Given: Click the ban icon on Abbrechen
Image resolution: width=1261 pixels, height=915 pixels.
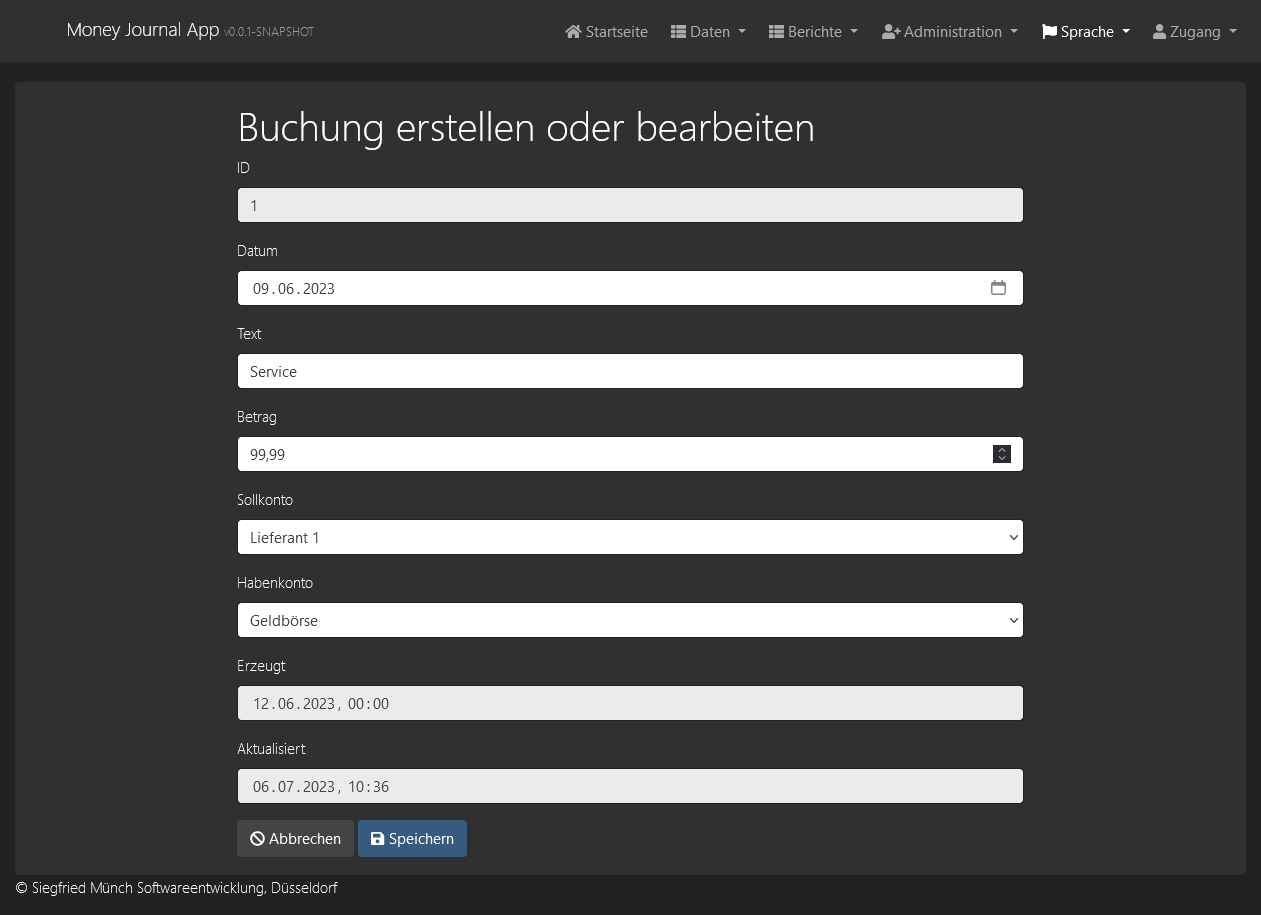Looking at the screenshot, I should click(257, 839).
